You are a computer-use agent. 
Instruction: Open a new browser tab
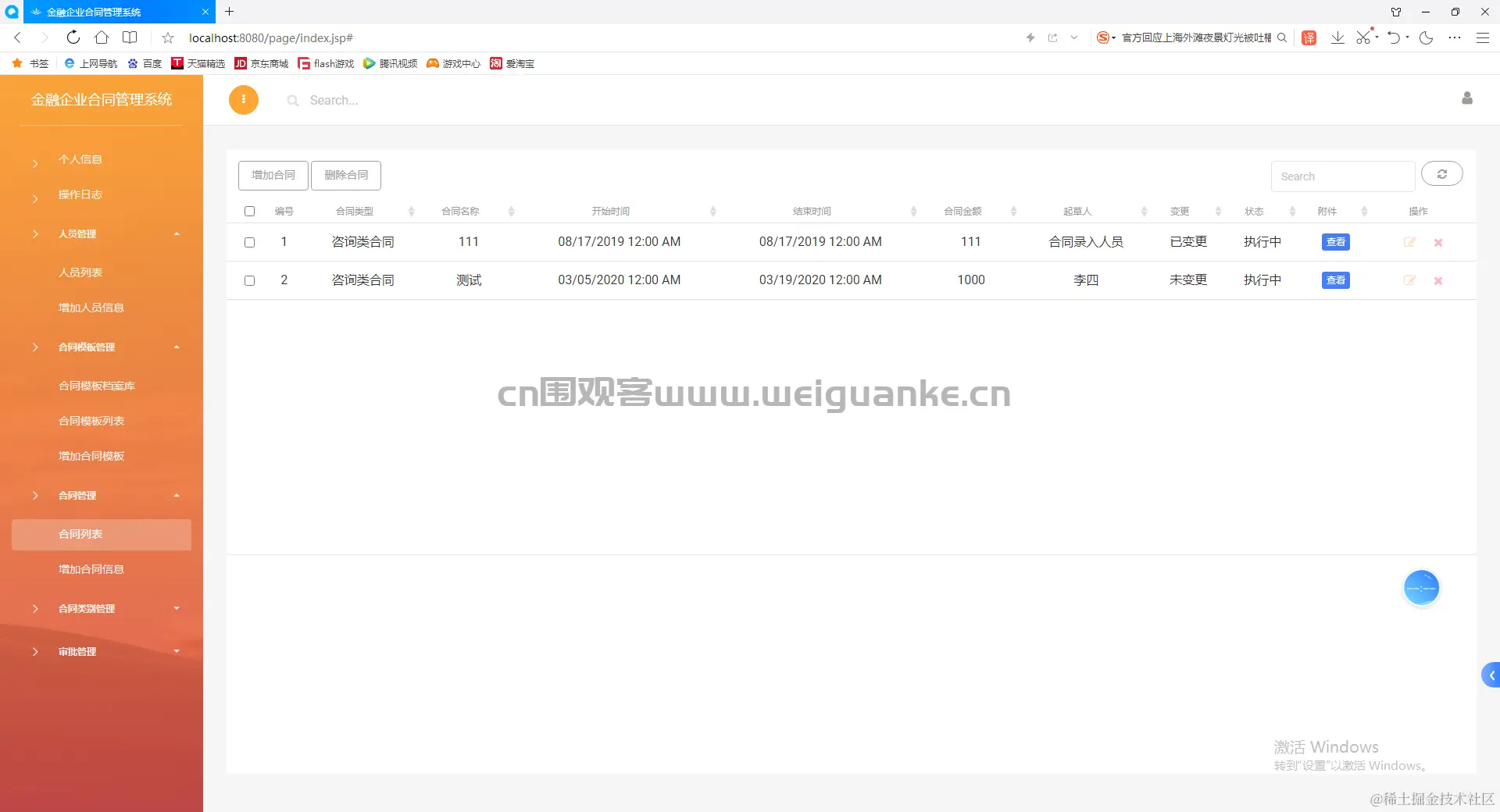coord(229,12)
